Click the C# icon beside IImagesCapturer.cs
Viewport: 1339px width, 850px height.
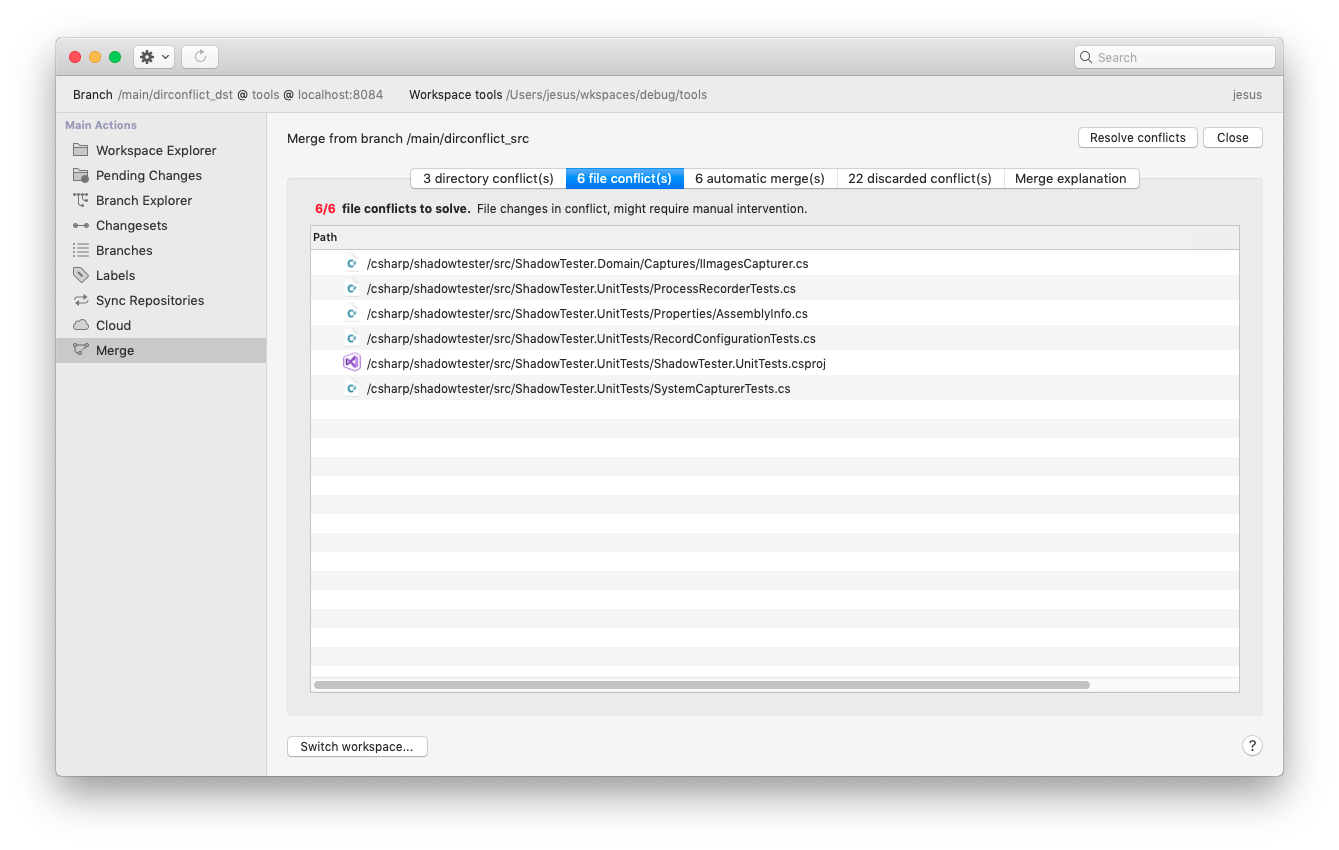[x=352, y=263]
